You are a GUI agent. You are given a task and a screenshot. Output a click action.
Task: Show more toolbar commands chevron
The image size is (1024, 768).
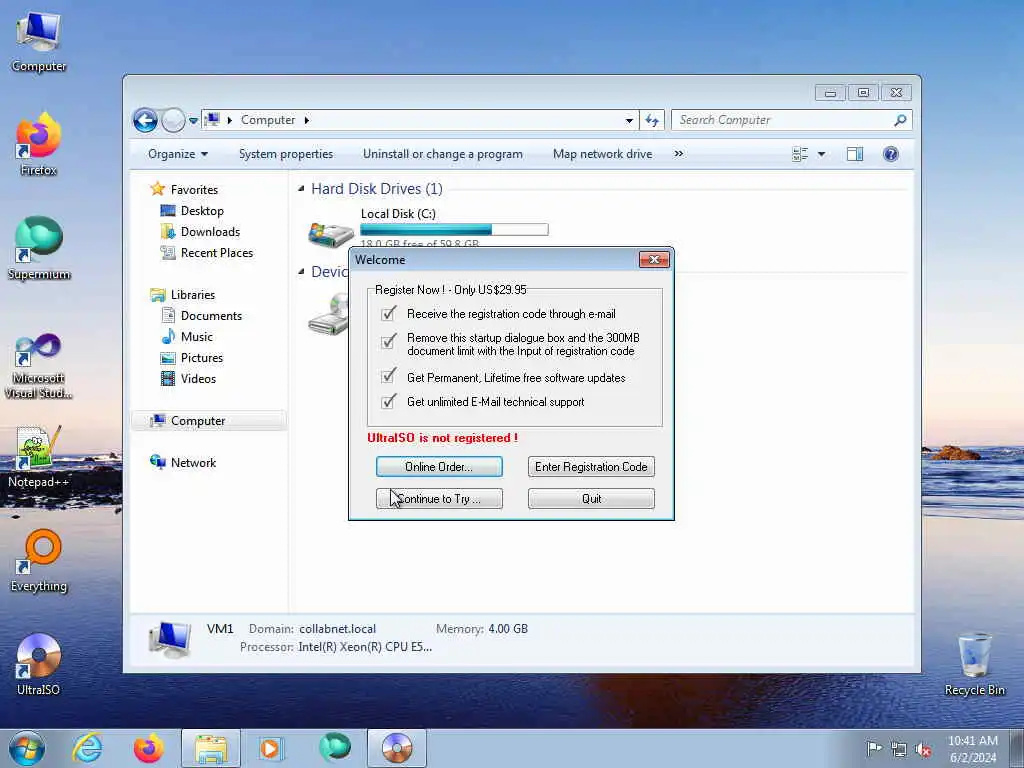click(x=679, y=154)
